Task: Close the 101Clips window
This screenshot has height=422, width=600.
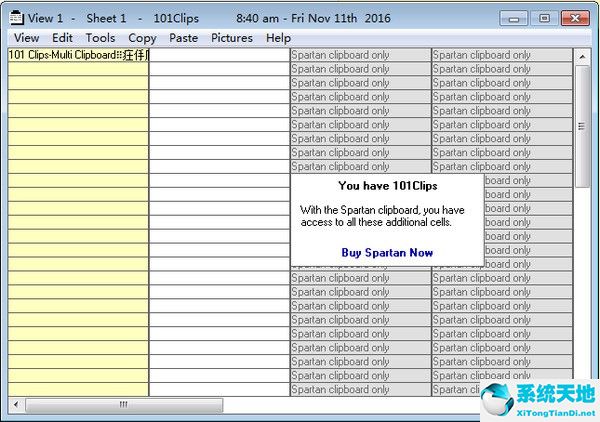Action: (576, 18)
